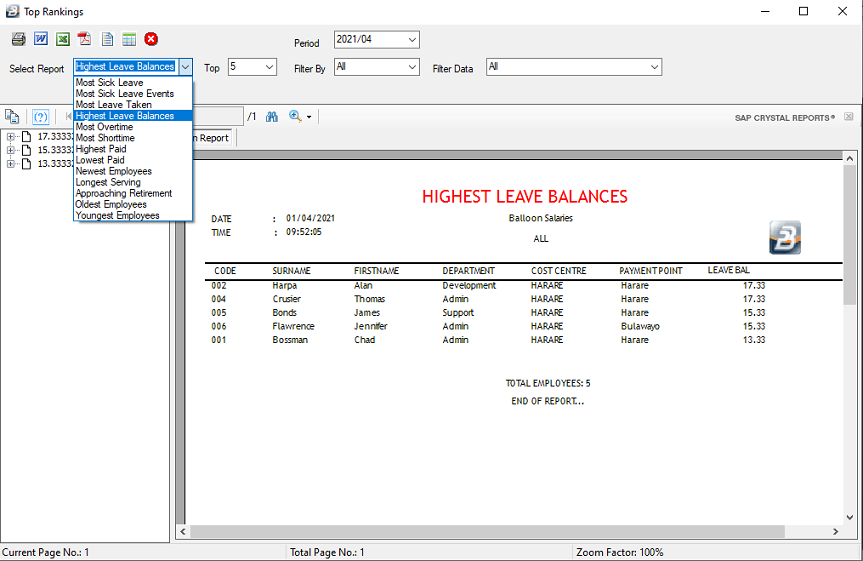Click the horizontal scrollbar right arrow
This screenshot has width=863, height=561.
(835, 531)
